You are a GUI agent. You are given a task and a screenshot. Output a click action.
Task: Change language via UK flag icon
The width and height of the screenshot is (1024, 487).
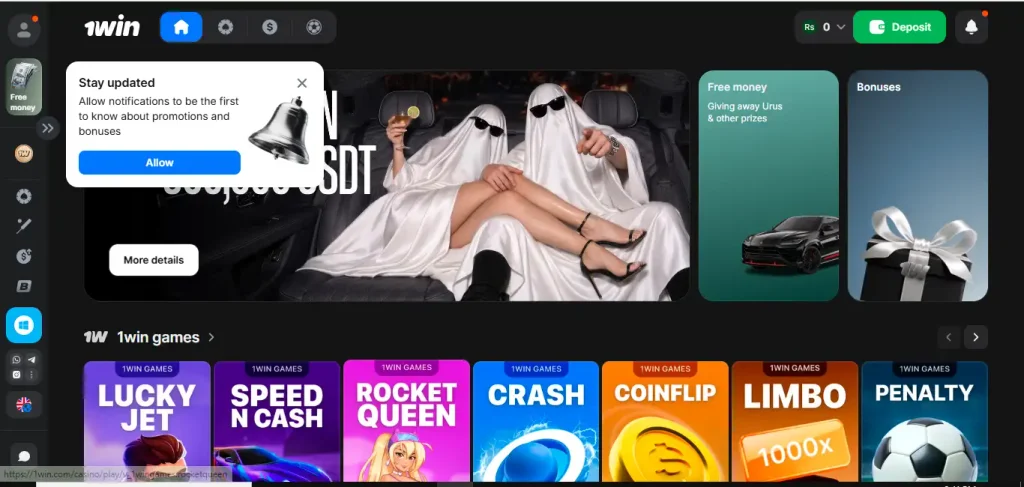(x=24, y=404)
